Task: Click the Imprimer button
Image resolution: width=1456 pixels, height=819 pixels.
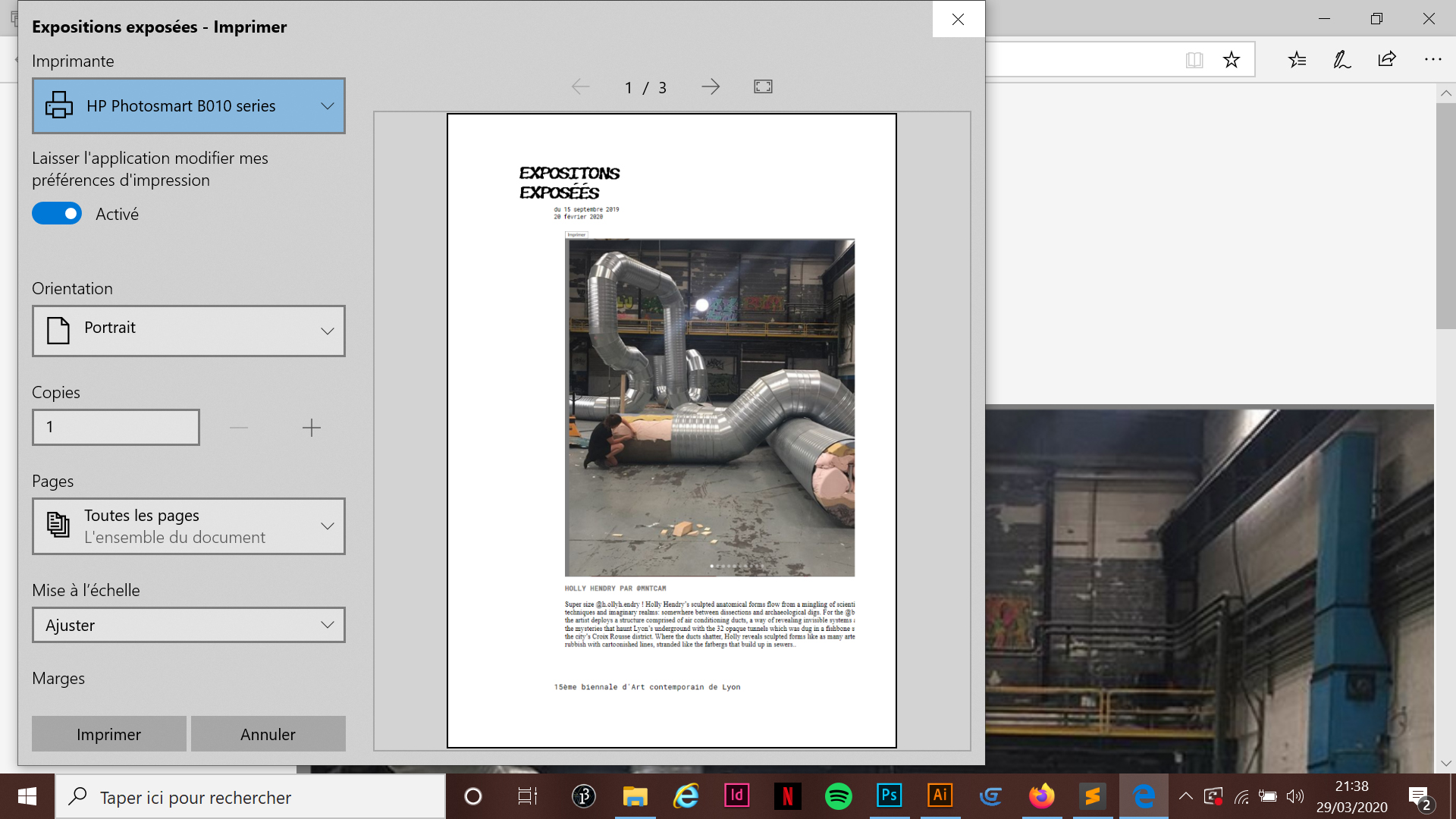Action: pyautogui.click(x=109, y=734)
